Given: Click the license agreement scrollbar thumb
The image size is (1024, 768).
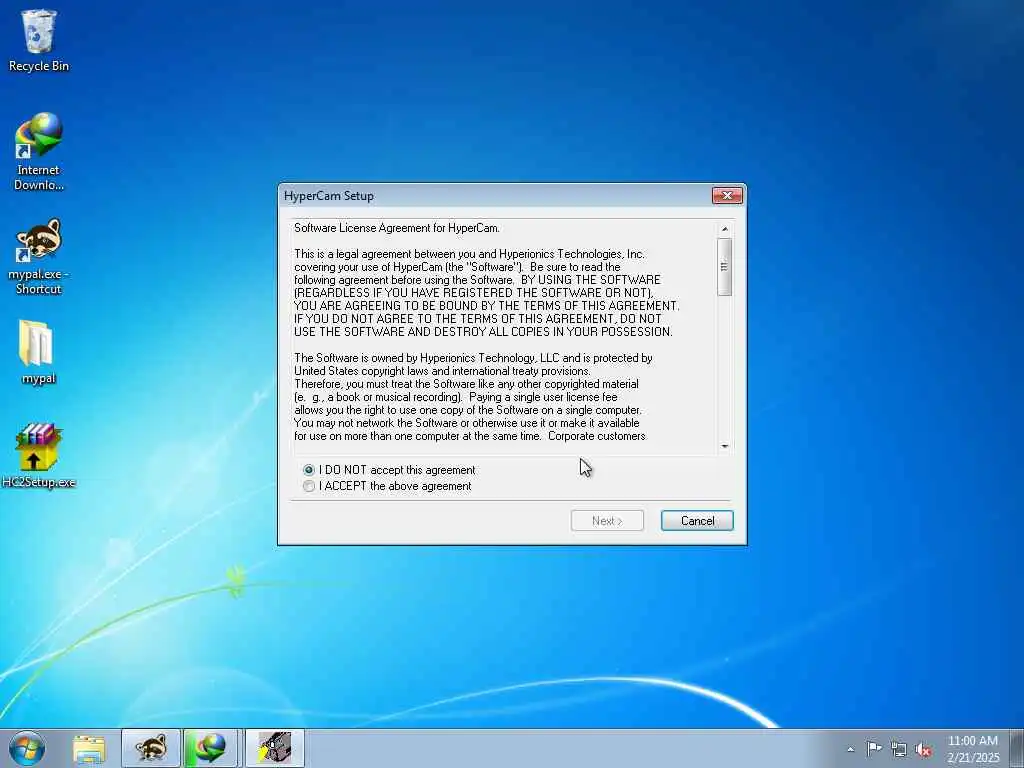Looking at the screenshot, I should tap(724, 266).
